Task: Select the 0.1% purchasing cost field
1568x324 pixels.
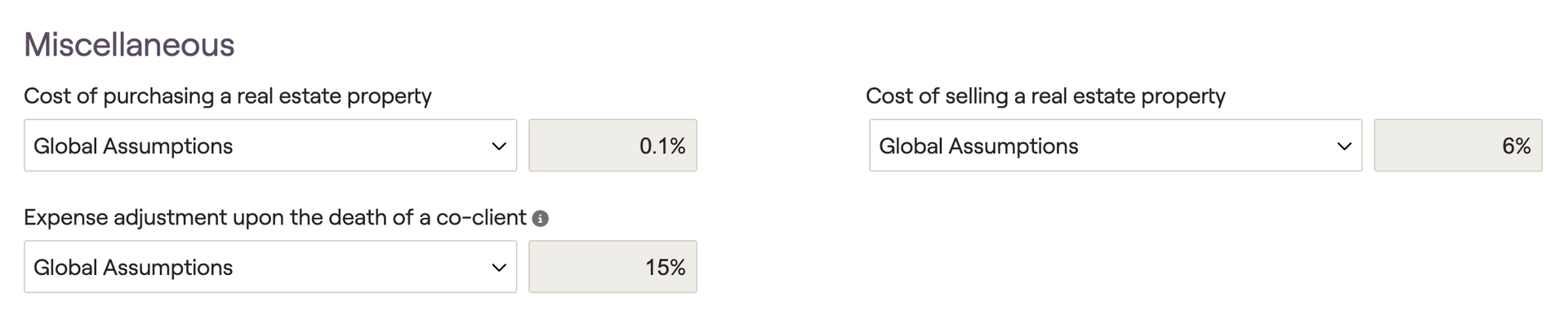Action: 612,145
